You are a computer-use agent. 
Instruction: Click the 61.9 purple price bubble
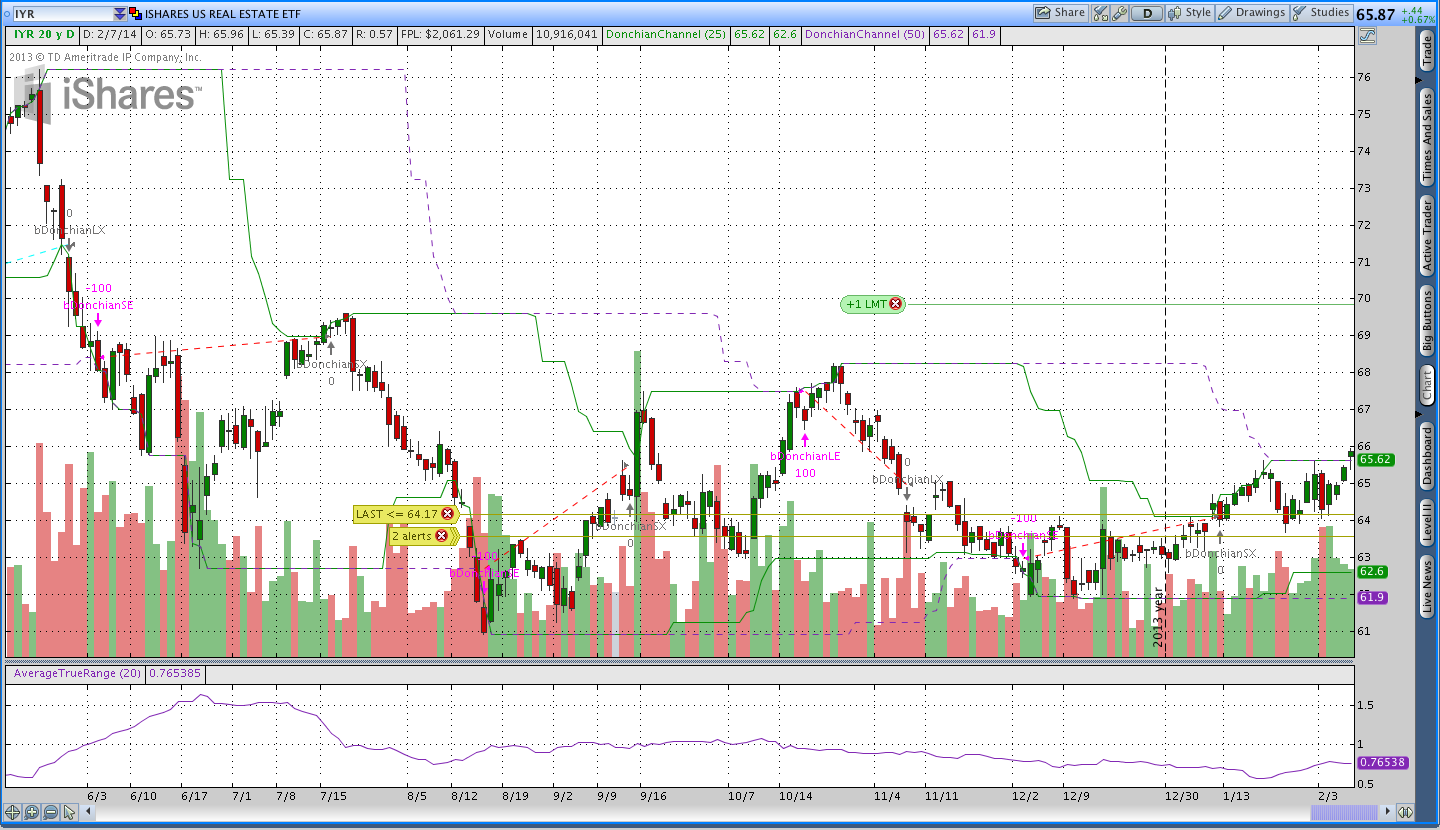coord(1372,597)
